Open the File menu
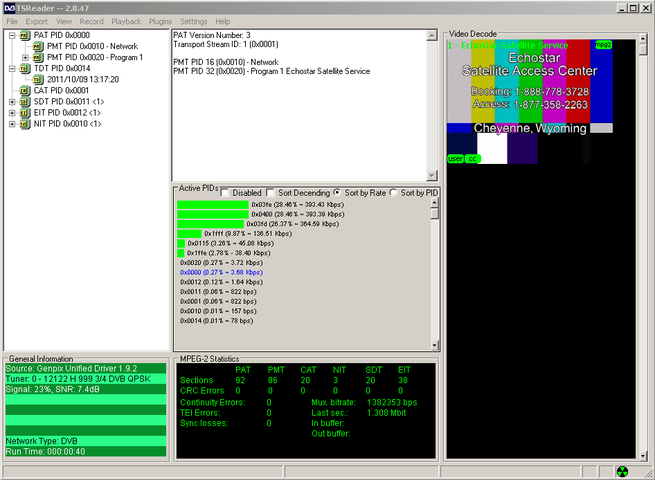This screenshot has width=655, height=480. point(12,21)
